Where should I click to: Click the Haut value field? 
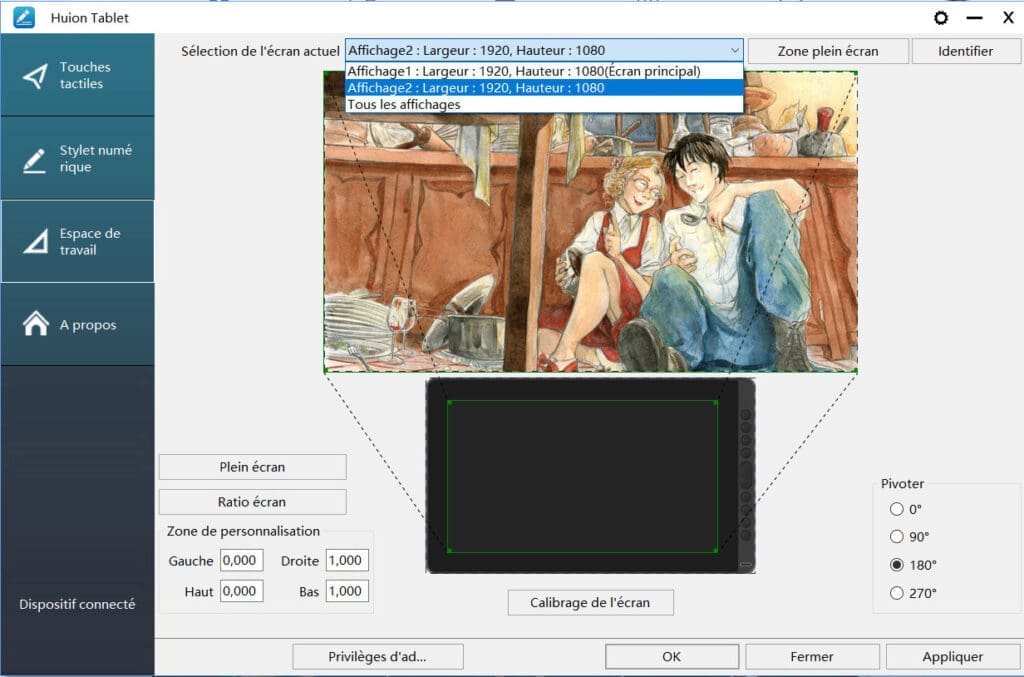[x=241, y=591]
